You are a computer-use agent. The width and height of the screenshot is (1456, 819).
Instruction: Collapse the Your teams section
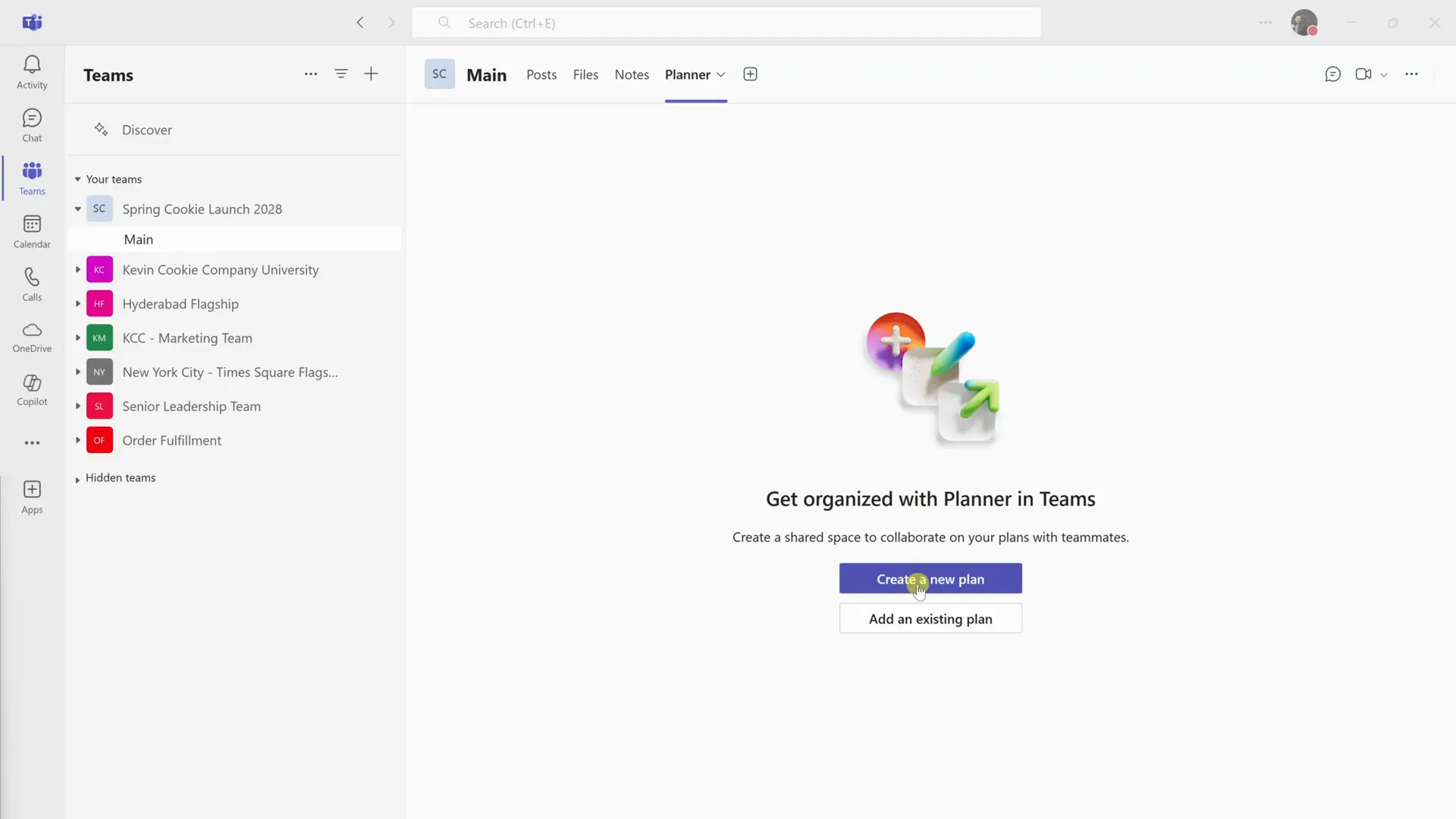pyautogui.click(x=77, y=180)
